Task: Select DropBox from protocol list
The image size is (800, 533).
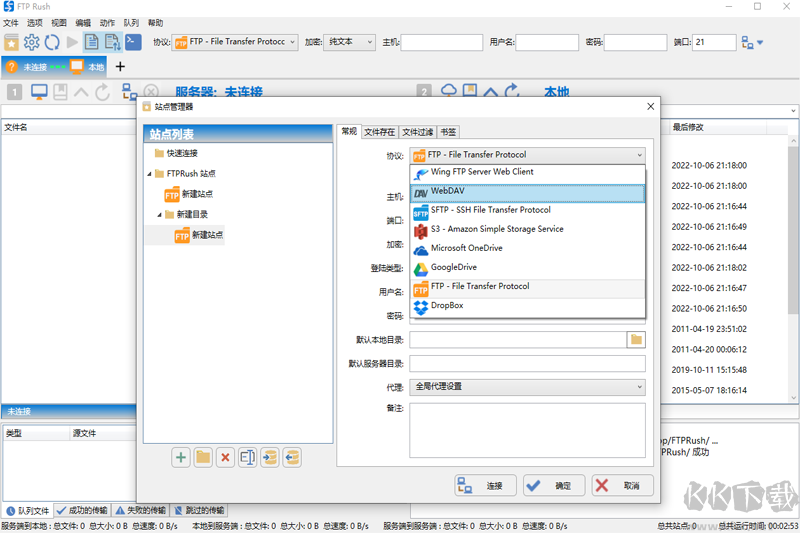Action: pos(528,307)
